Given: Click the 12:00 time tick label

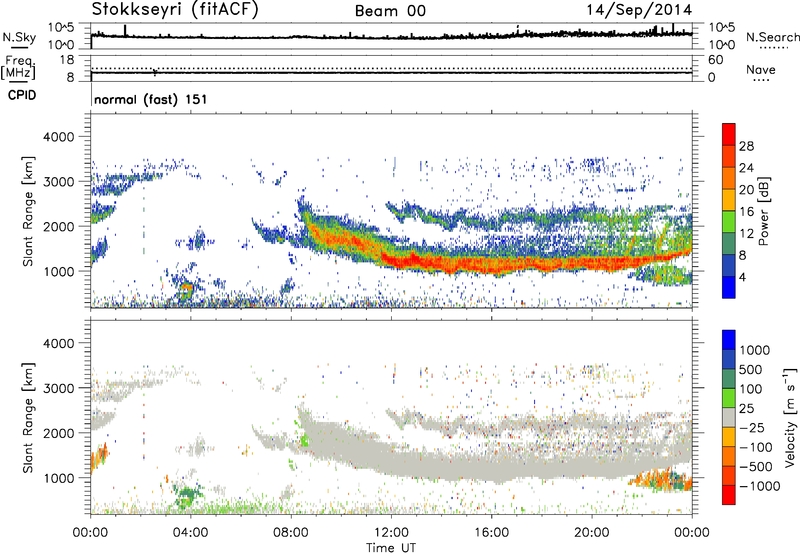Looking at the screenshot, I should (x=391, y=533).
